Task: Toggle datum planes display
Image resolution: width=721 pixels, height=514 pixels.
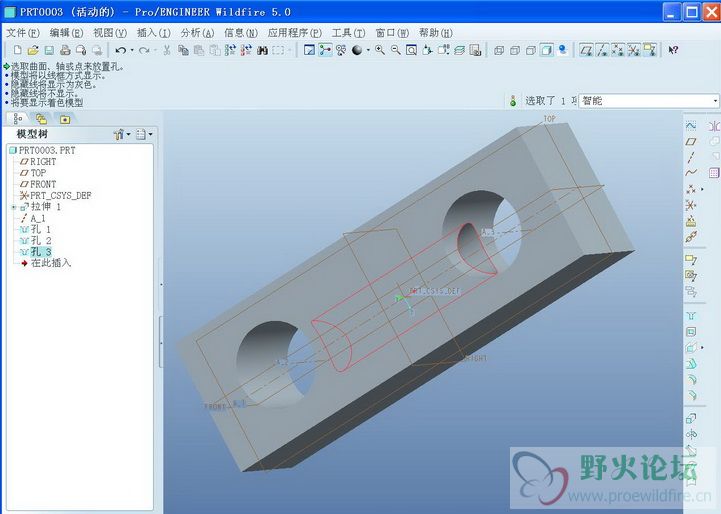Action: click(x=586, y=50)
